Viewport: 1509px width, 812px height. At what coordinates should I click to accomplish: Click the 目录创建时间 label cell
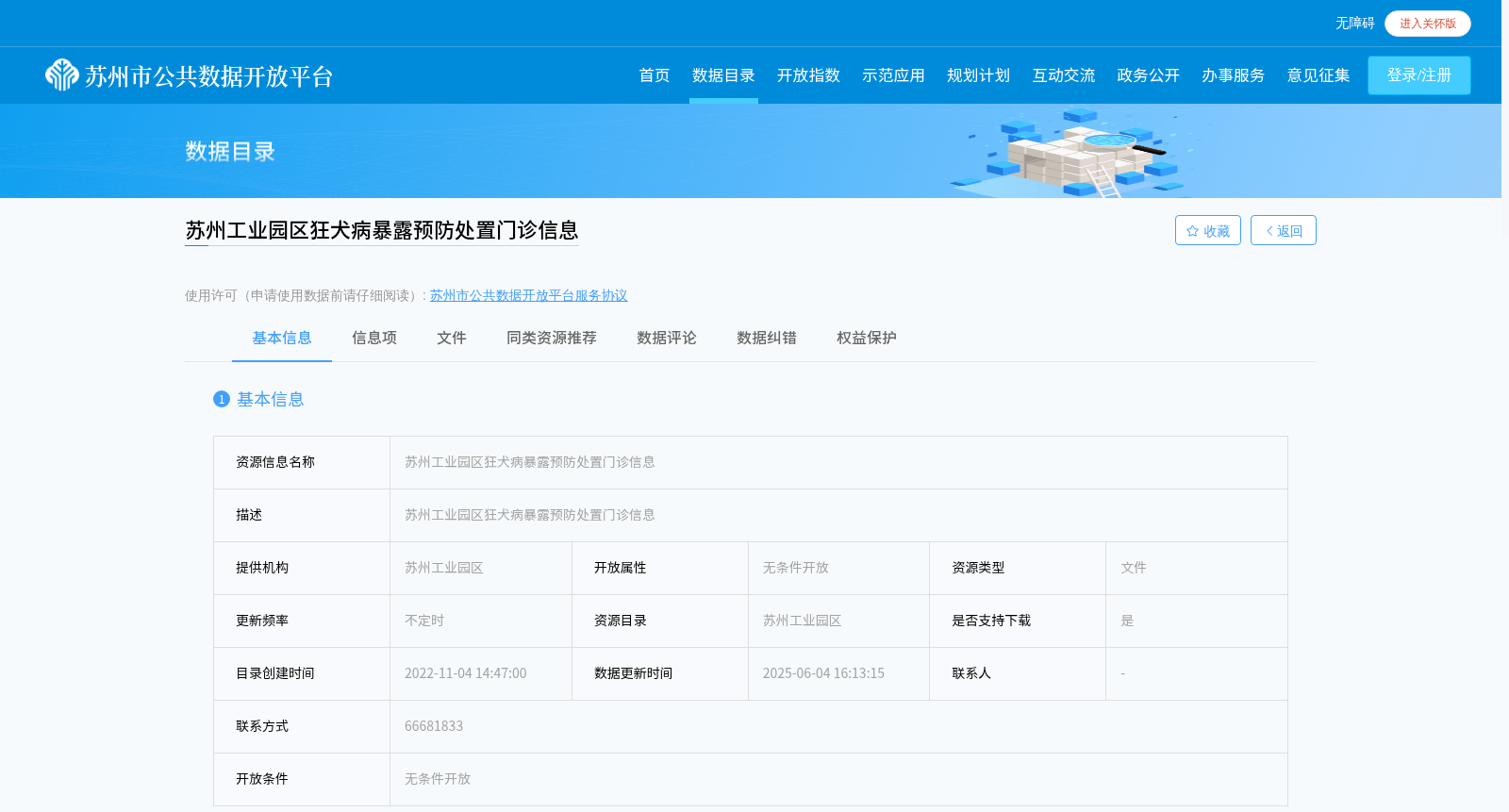click(x=302, y=673)
